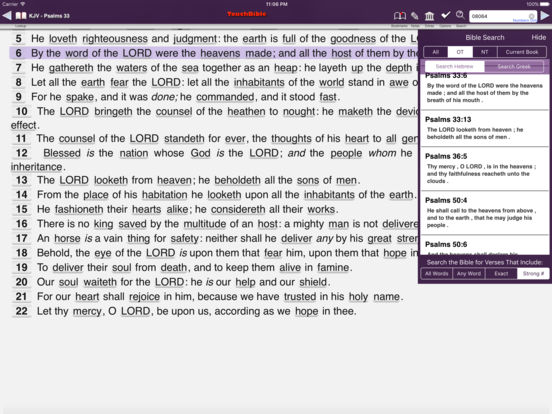
Task: Tap the word 'commanded' in verse 9
Action: point(225,97)
